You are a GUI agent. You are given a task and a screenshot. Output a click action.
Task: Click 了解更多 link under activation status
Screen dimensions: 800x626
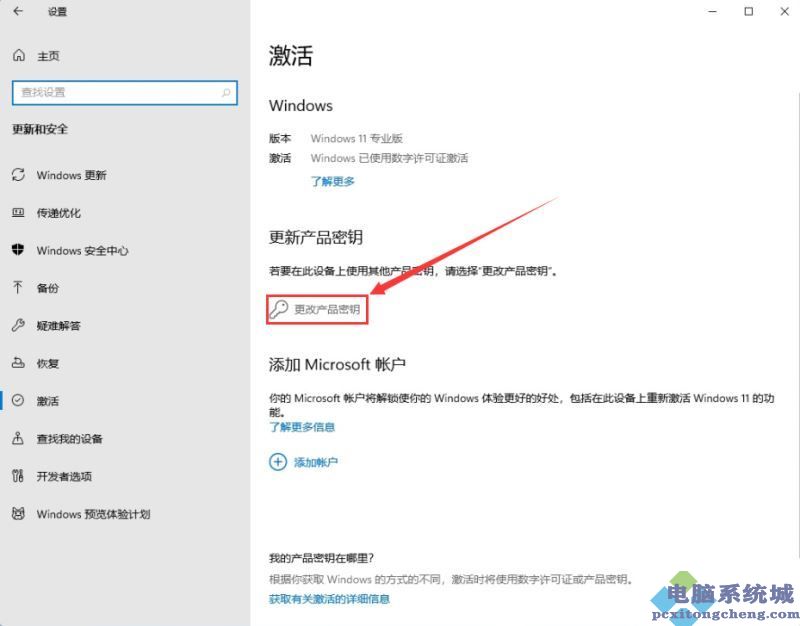[x=333, y=181]
